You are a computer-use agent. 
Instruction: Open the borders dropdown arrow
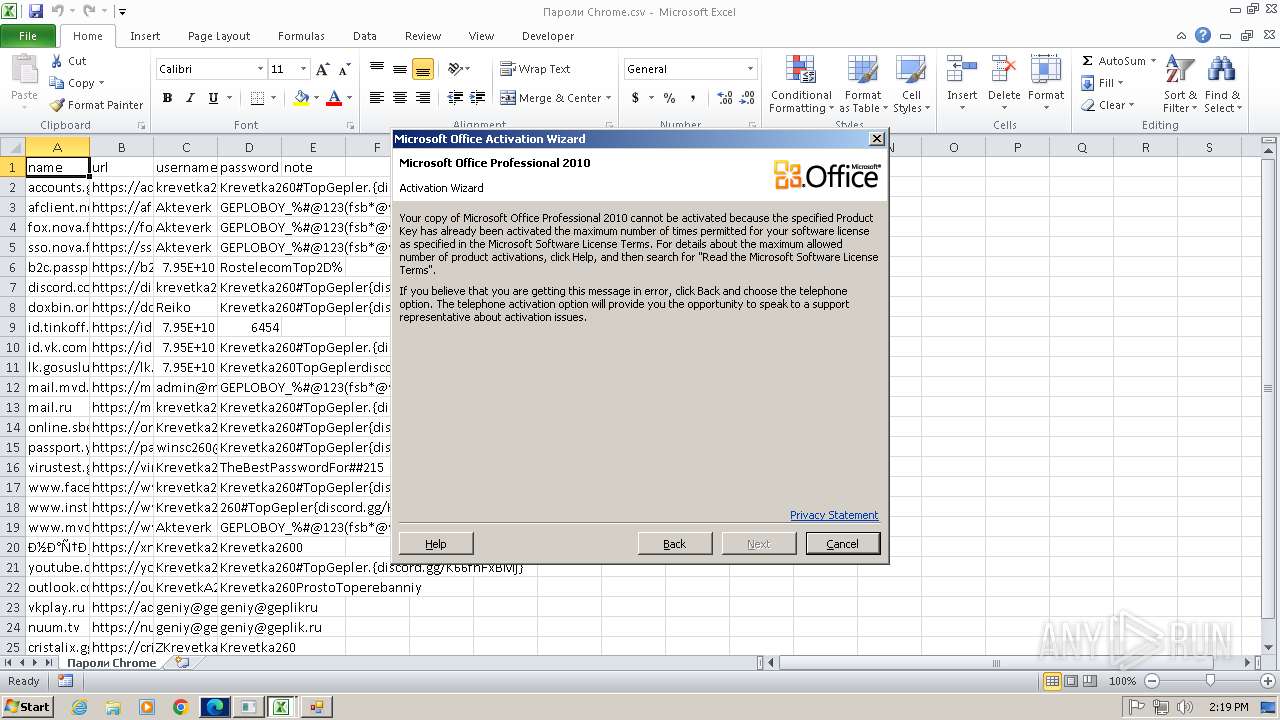(273, 98)
